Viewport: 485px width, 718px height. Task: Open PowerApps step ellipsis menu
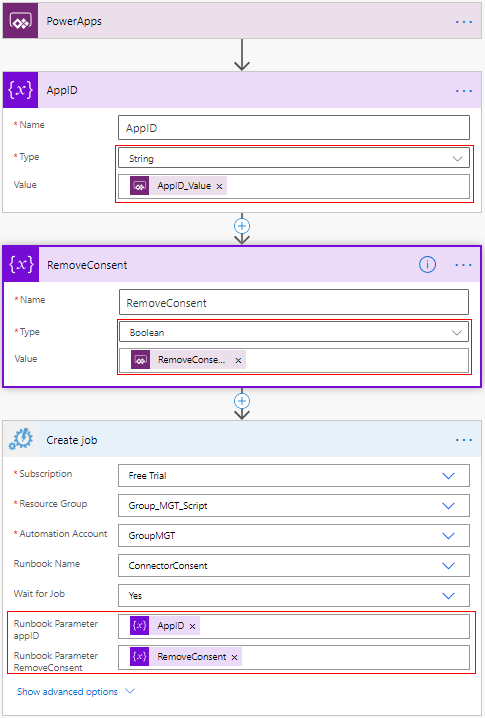463,22
